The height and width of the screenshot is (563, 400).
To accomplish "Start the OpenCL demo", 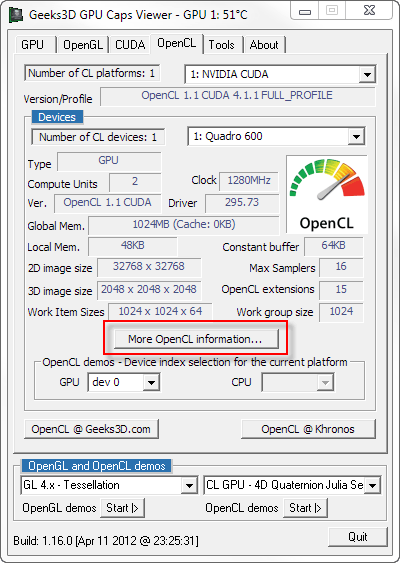I will pyautogui.click(x=305, y=508).
